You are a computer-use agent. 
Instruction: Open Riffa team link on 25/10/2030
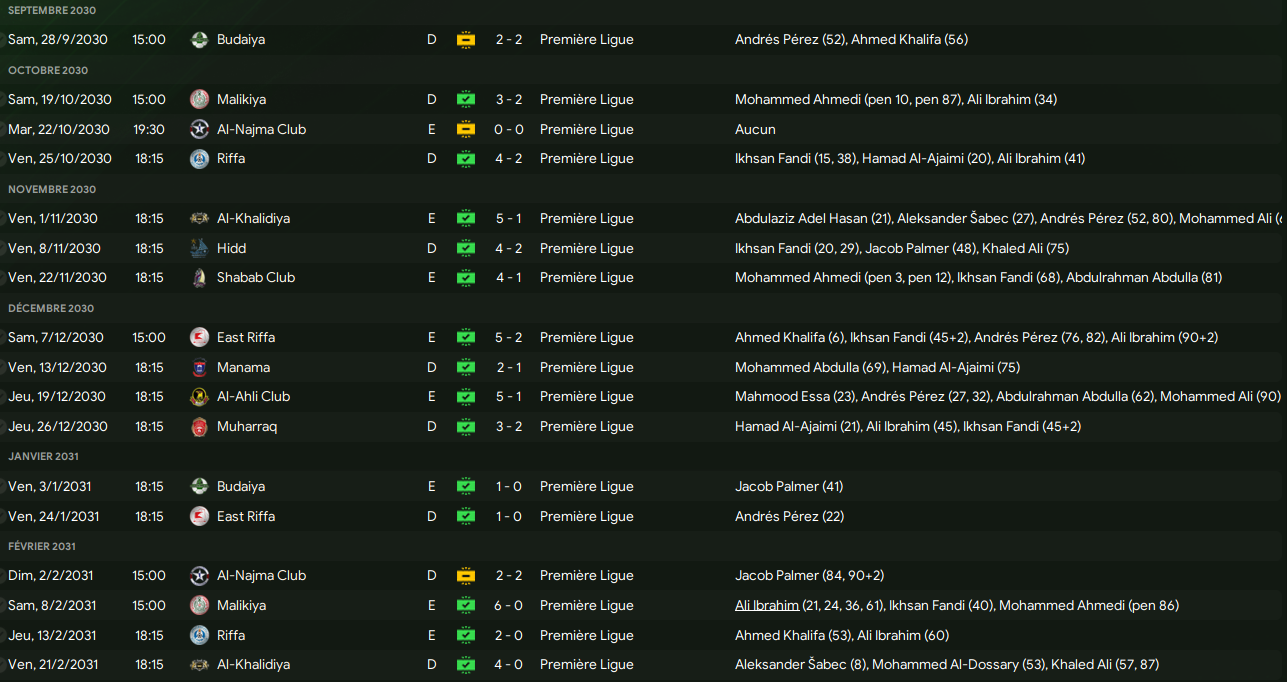point(231,158)
